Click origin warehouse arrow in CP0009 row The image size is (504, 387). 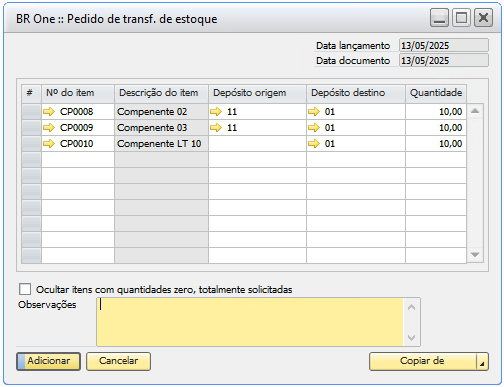tap(216, 128)
